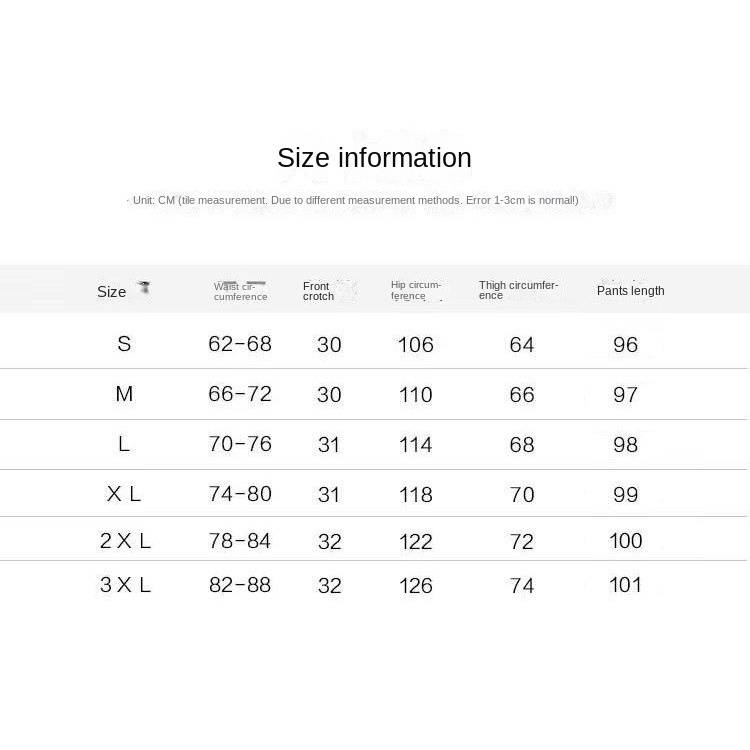Click the Thigh circumference header

click(x=518, y=290)
